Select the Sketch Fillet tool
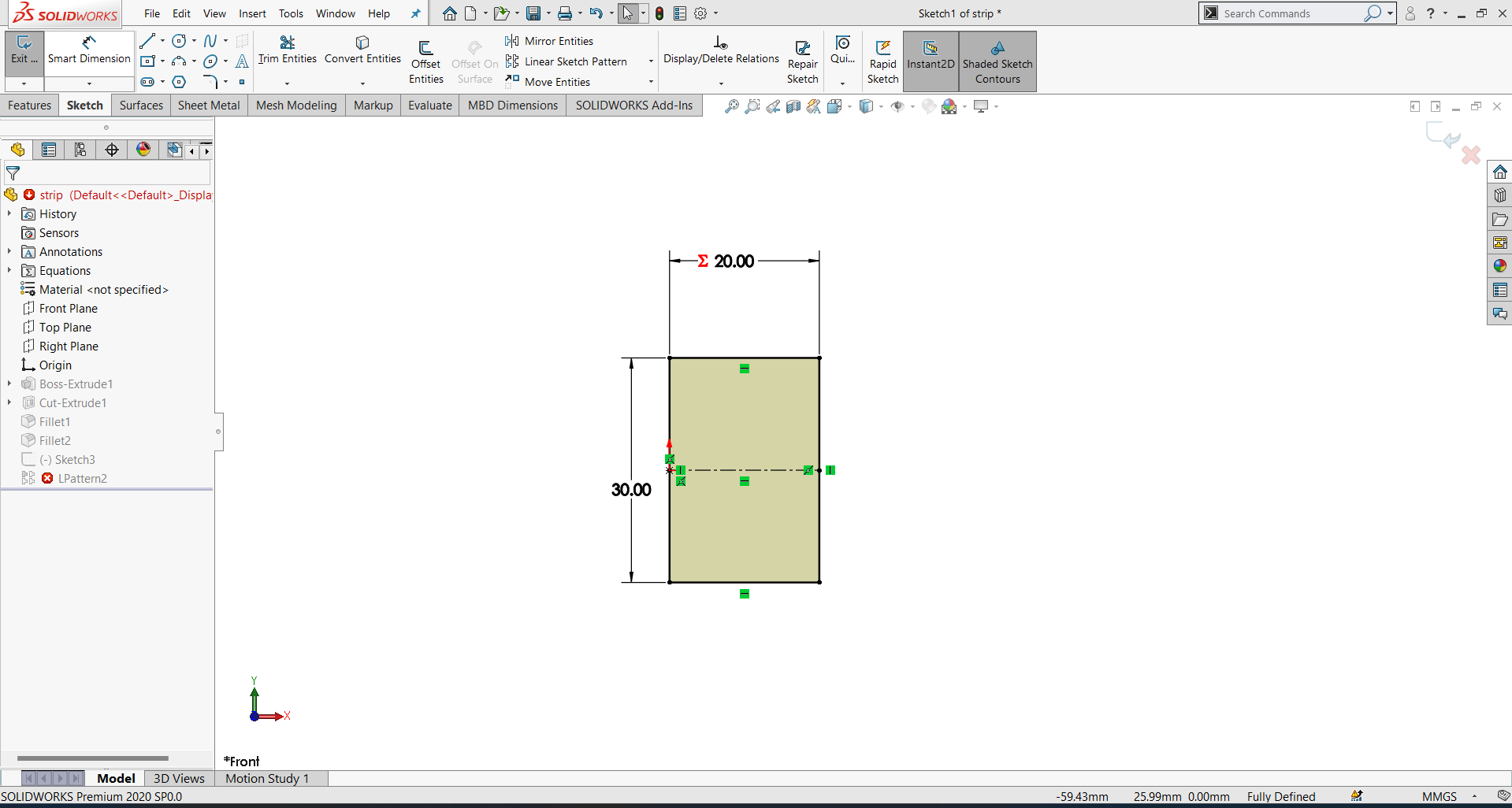The width and height of the screenshot is (1512, 808). coord(210,82)
